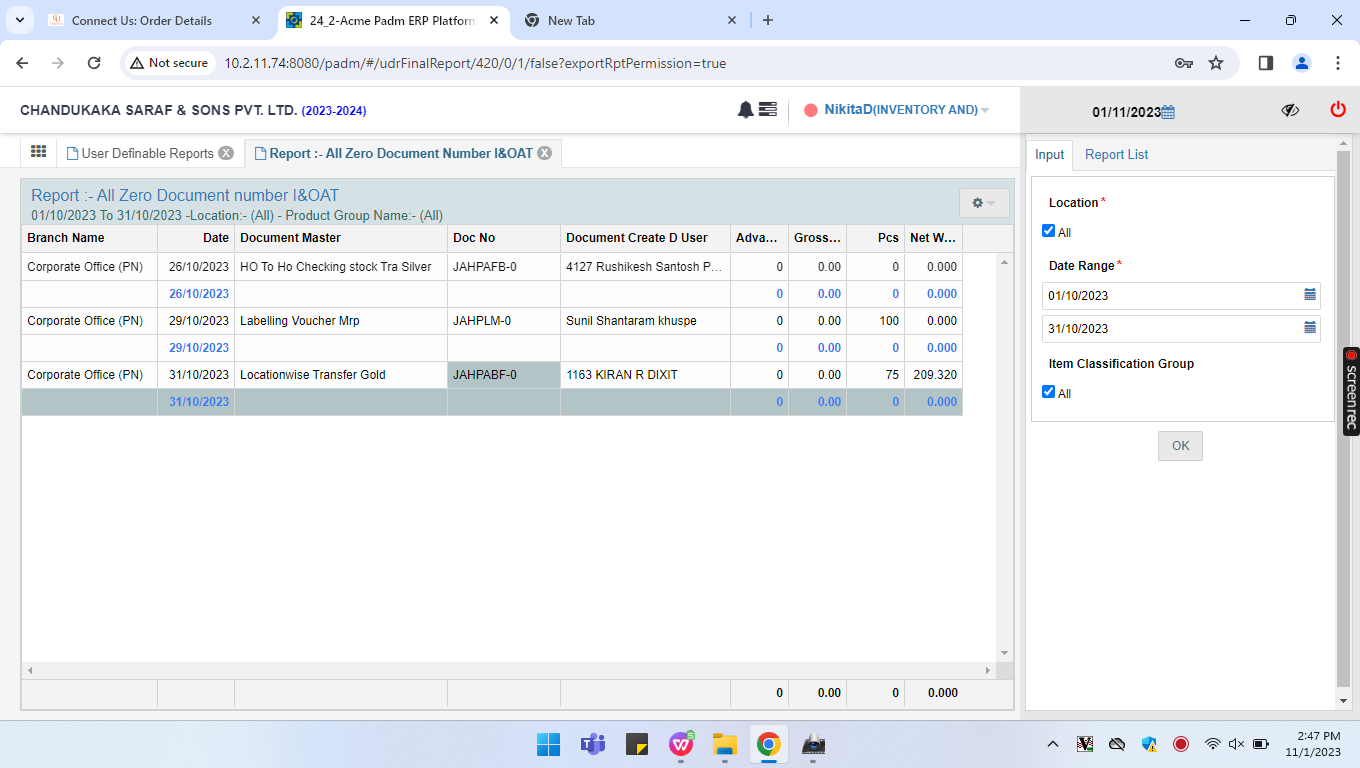Open Google Chrome taskbar icon
1360x768 pixels.
coord(768,744)
